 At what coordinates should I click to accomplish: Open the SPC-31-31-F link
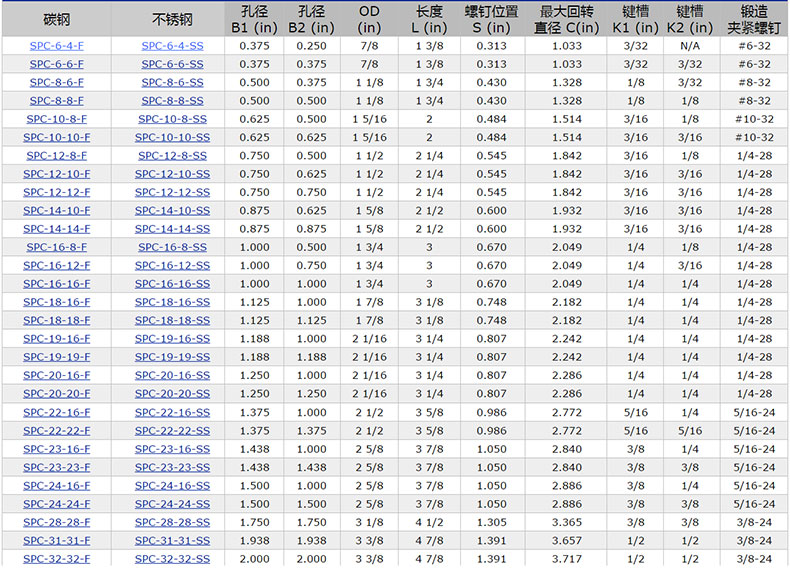(57, 540)
